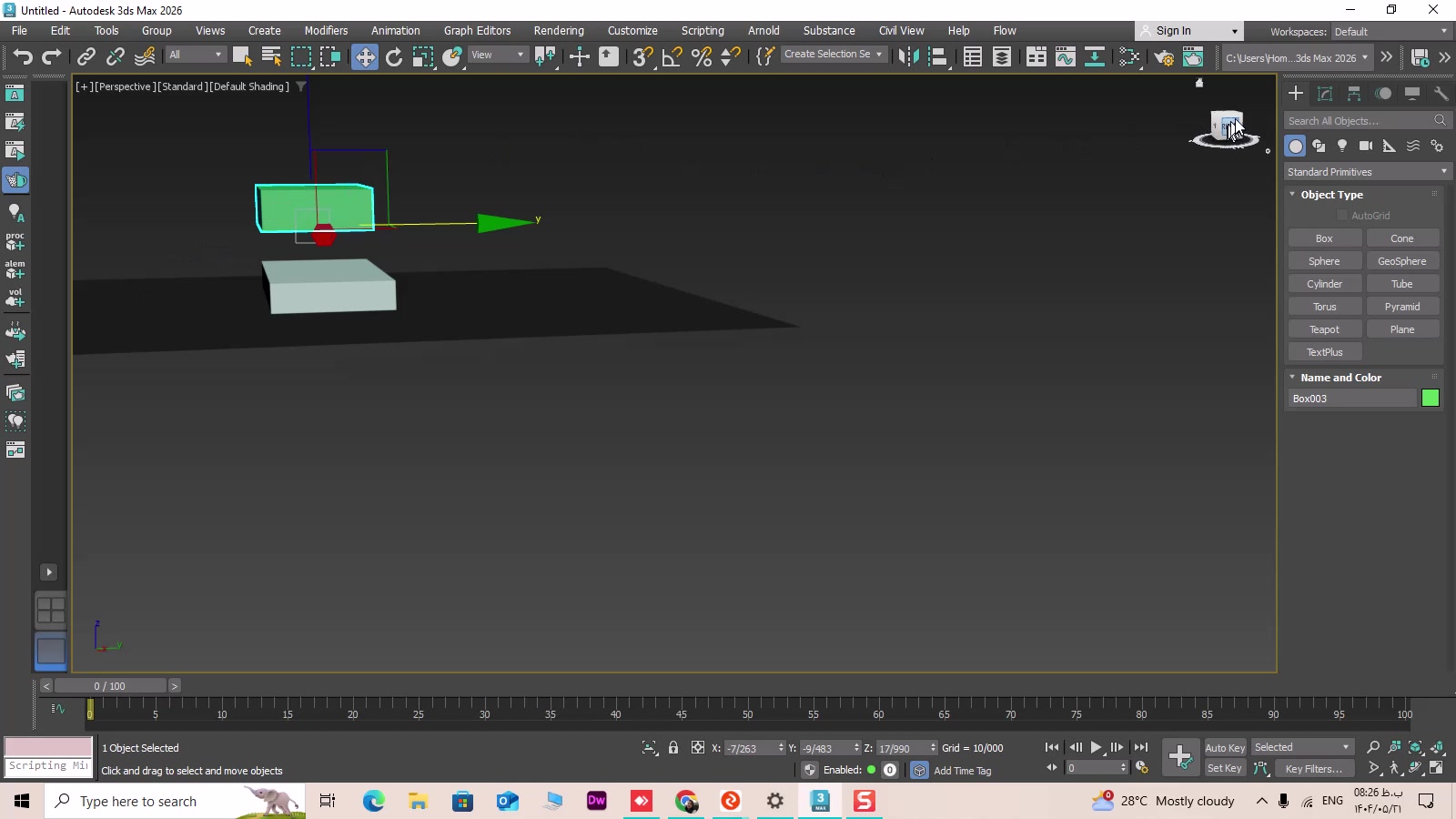1456x819 pixels.
Task: Show the Lights category in Create panel
Action: click(1342, 146)
